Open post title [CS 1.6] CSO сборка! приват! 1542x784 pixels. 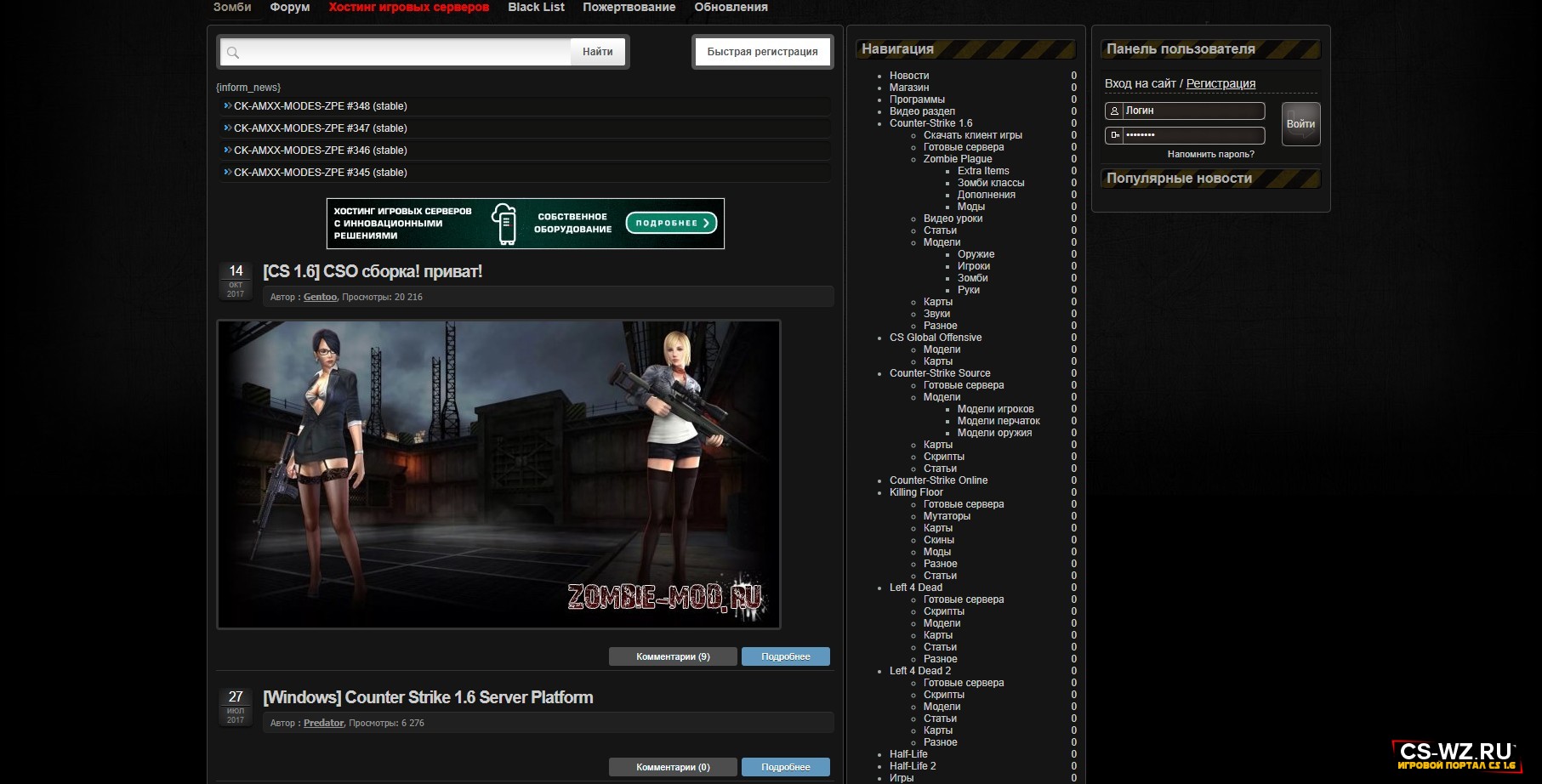(373, 271)
